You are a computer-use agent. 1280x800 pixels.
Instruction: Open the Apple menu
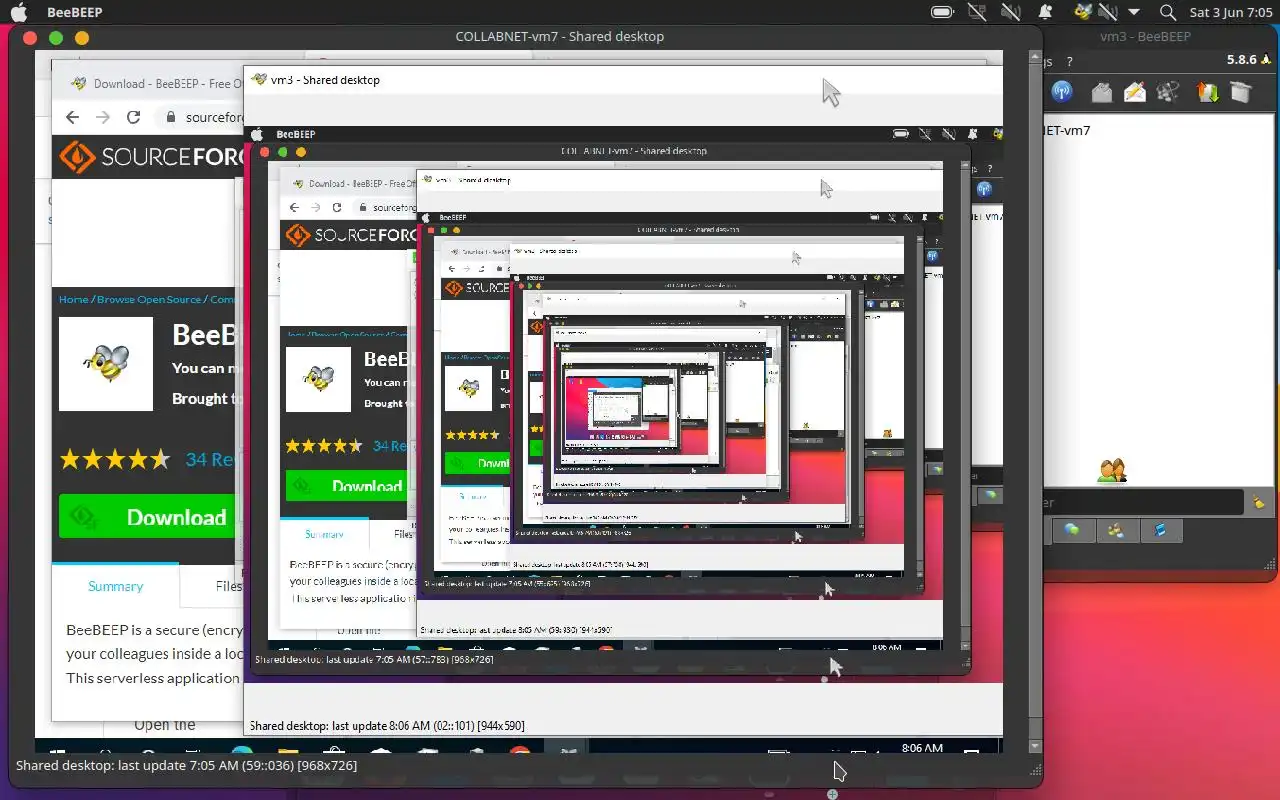click(18, 12)
